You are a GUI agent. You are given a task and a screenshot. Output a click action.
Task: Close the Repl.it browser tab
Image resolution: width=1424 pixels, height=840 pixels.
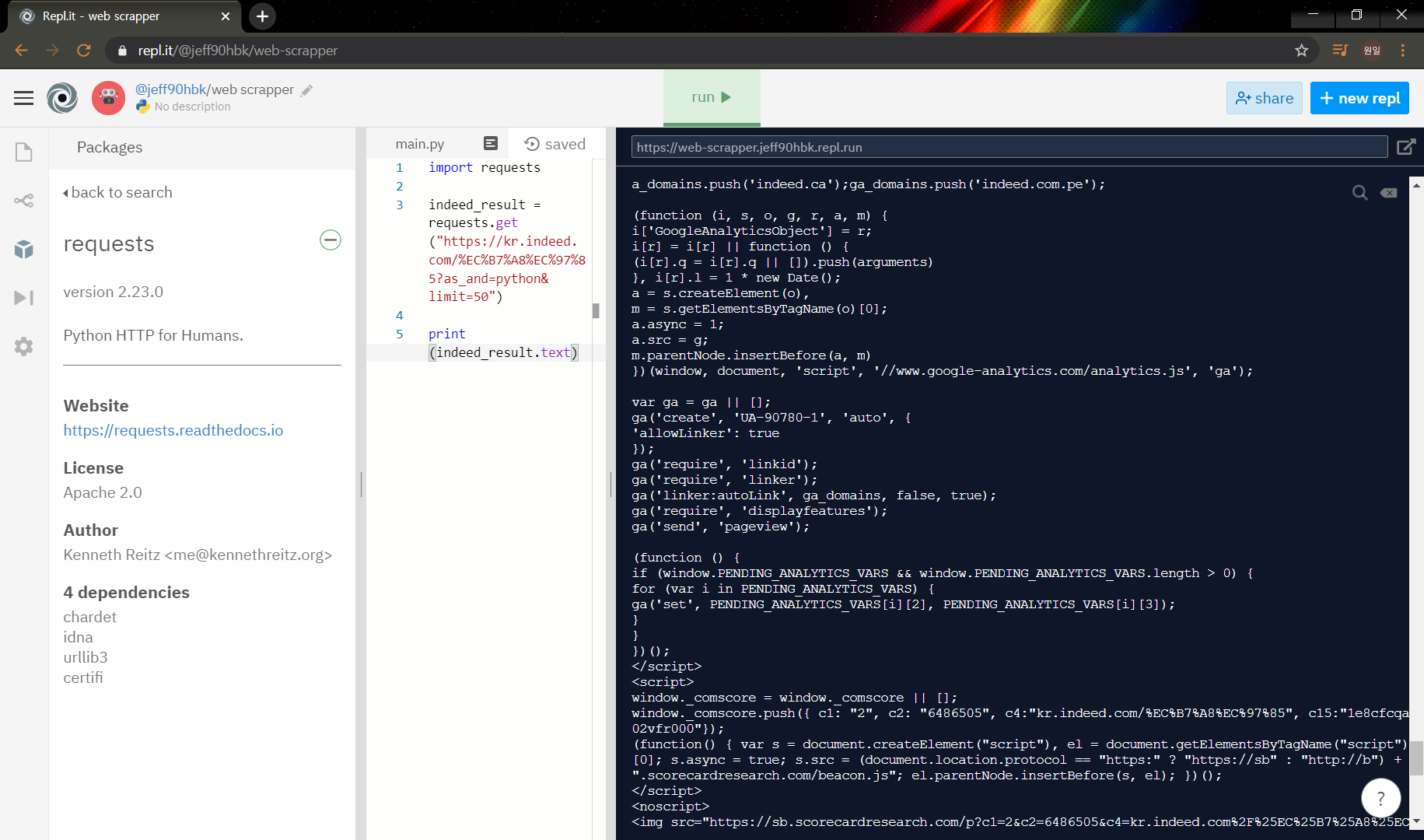click(x=226, y=16)
